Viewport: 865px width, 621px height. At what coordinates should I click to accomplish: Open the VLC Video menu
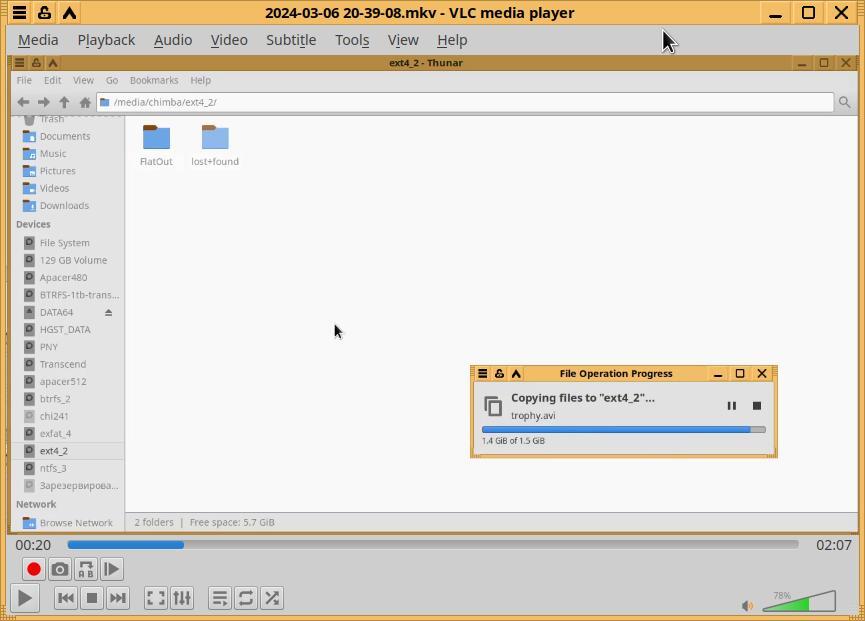point(229,40)
